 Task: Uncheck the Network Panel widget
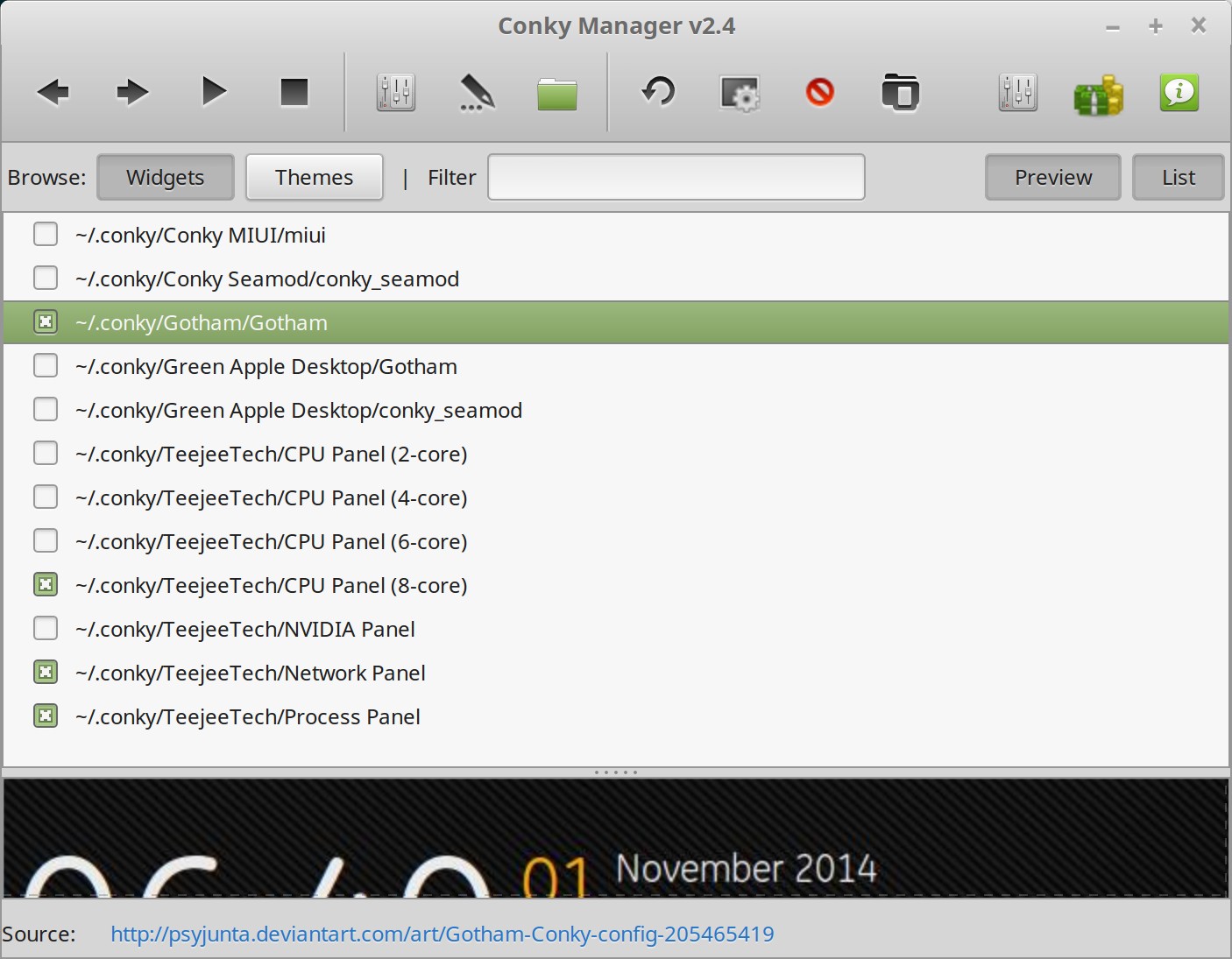click(46, 673)
